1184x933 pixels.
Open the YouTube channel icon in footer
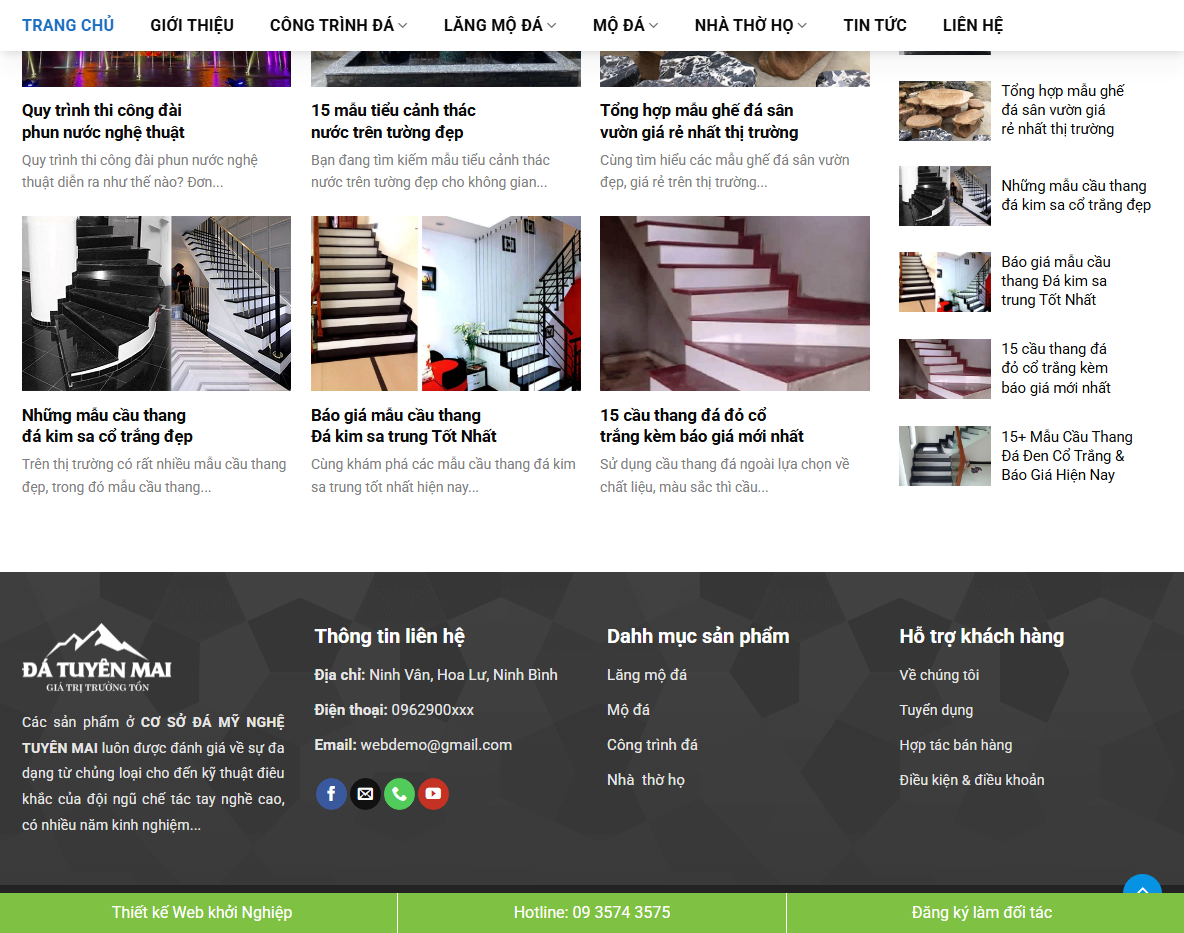click(x=433, y=793)
